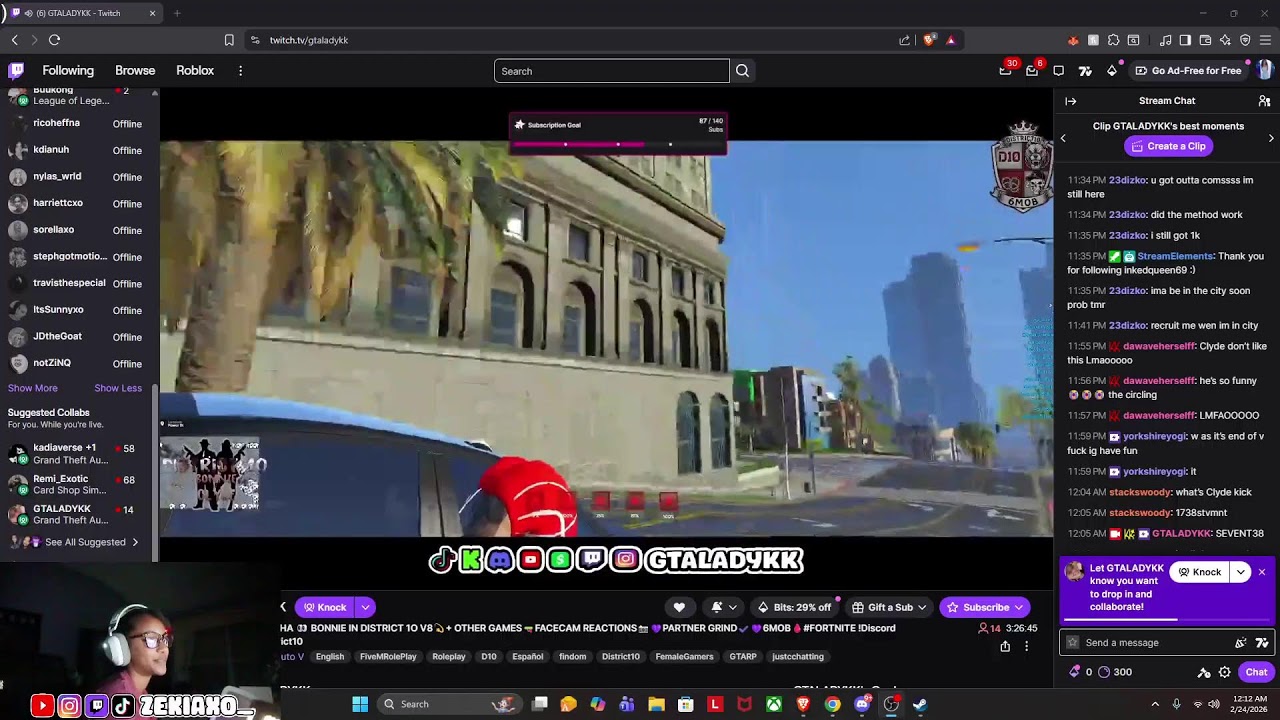This screenshot has height=720, width=1280.
Task: Open the chat community users icon
Action: (x=1264, y=101)
